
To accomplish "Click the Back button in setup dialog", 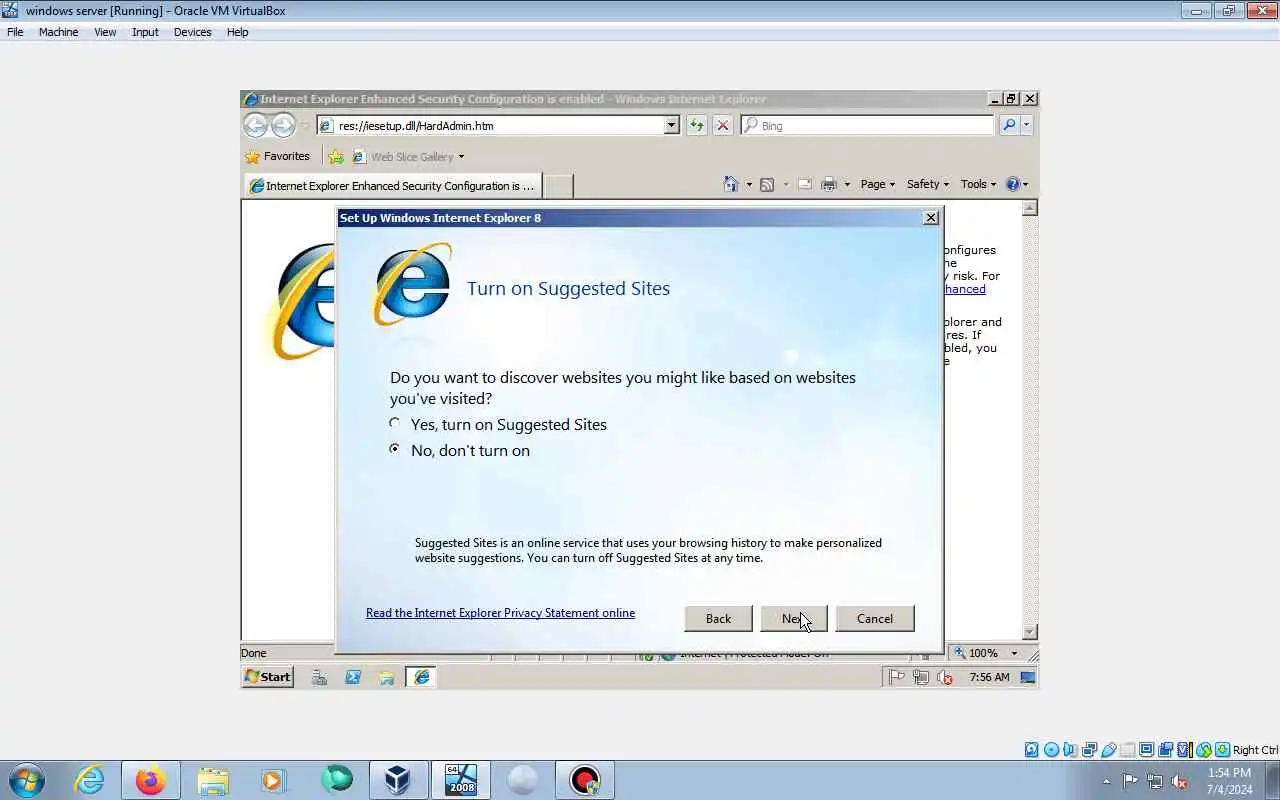I will [718, 618].
